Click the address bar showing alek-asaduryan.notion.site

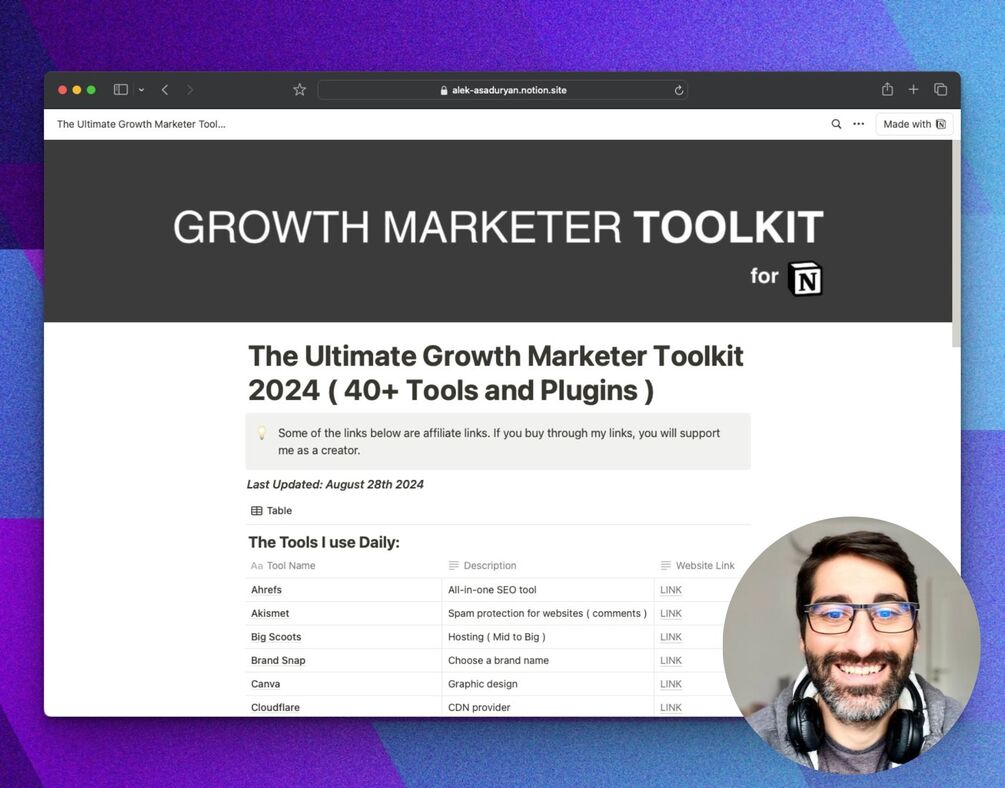502,90
